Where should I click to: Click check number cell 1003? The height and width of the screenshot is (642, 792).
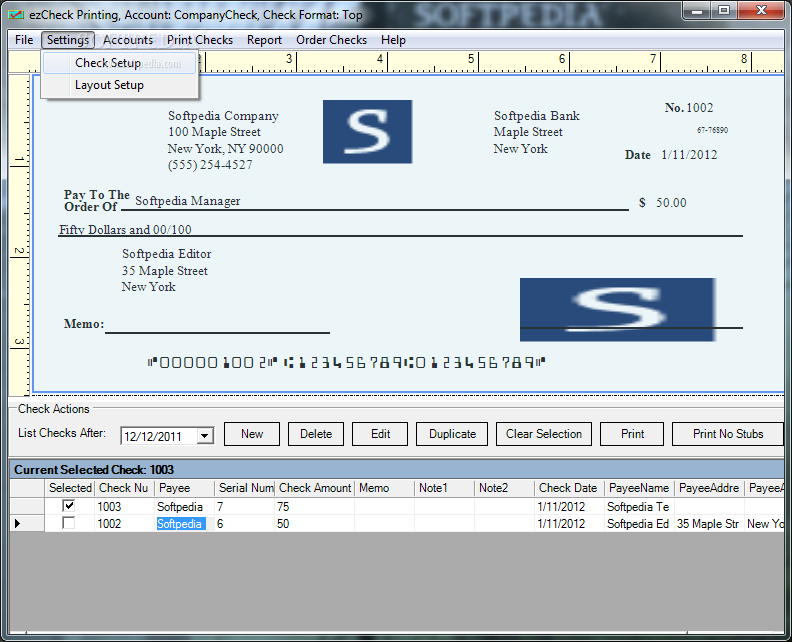click(124, 507)
